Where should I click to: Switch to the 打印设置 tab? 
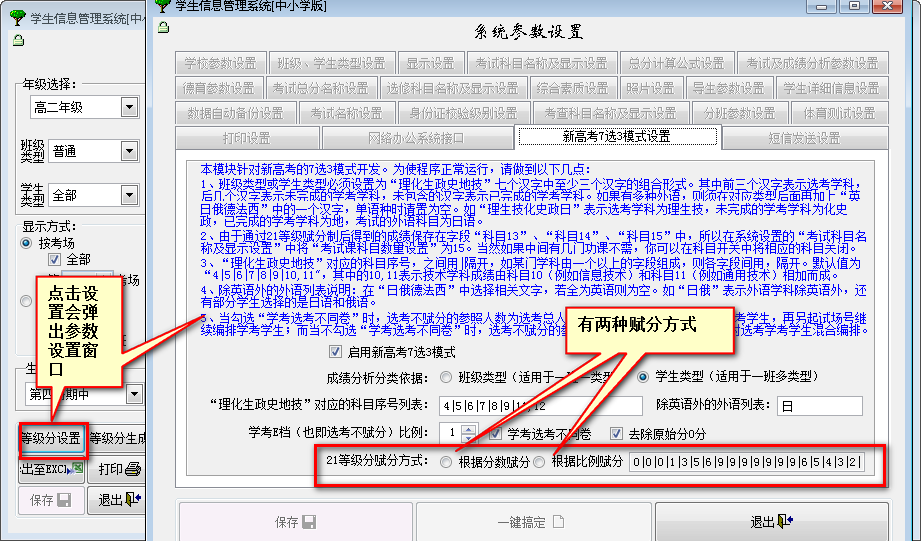(245, 137)
